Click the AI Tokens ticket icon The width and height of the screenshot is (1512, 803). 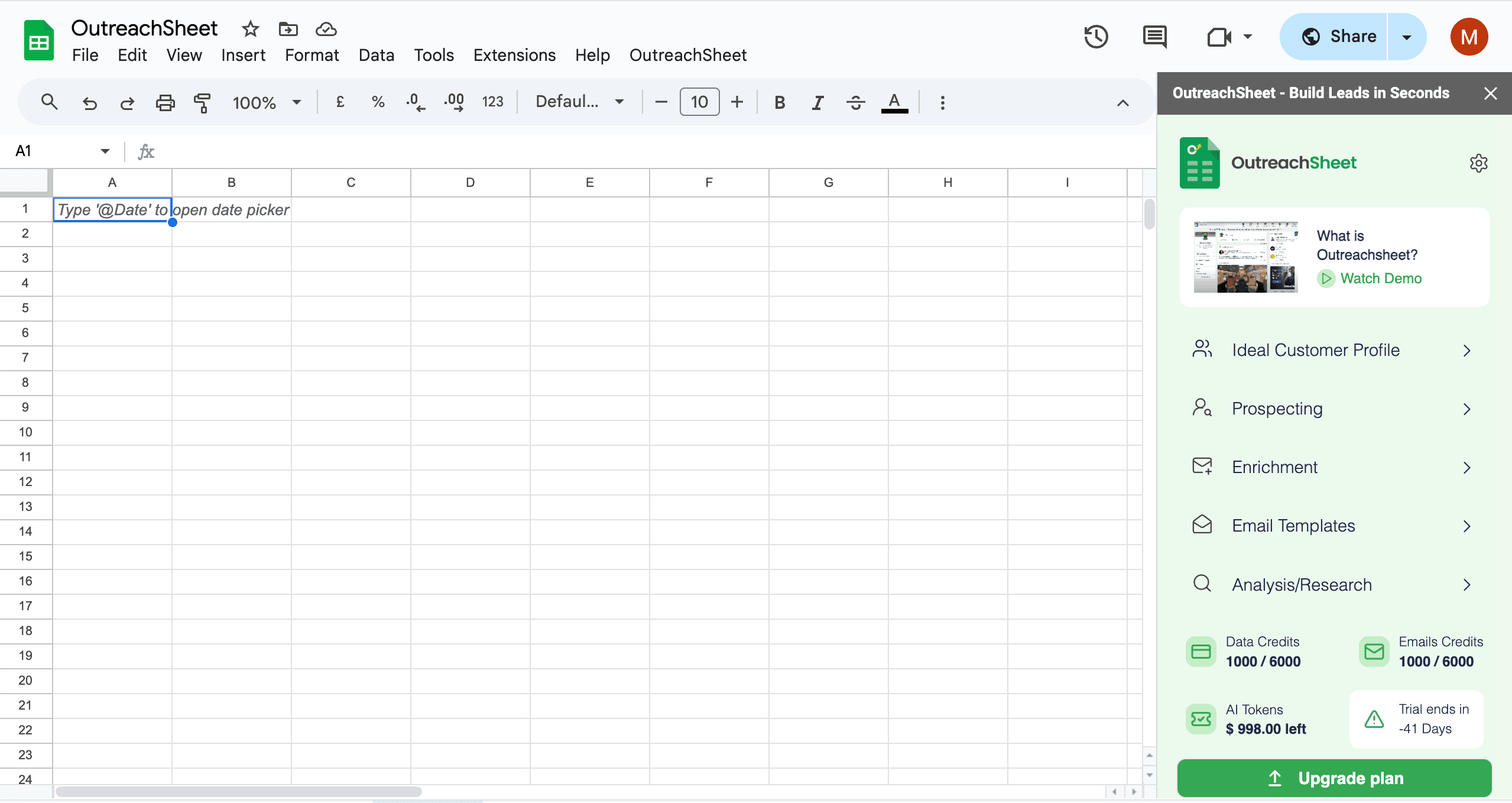pyautogui.click(x=1200, y=719)
